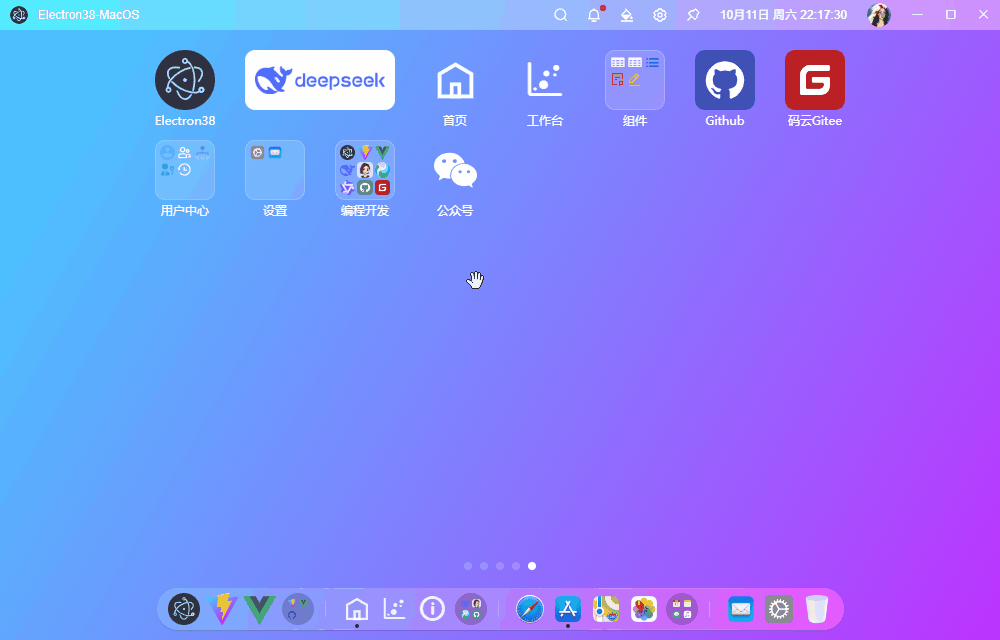Image resolution: width=1000 pixels, height=640 pixels.
Task: Open the Github desktop icon
Action: coord(724,80)
